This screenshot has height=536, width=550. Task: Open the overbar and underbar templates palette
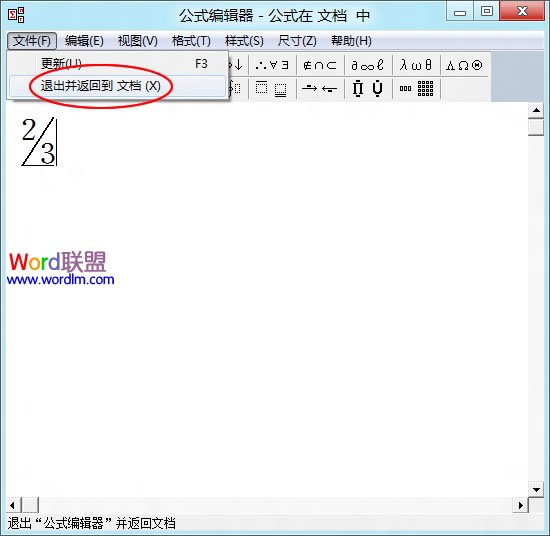coord(272,88)
